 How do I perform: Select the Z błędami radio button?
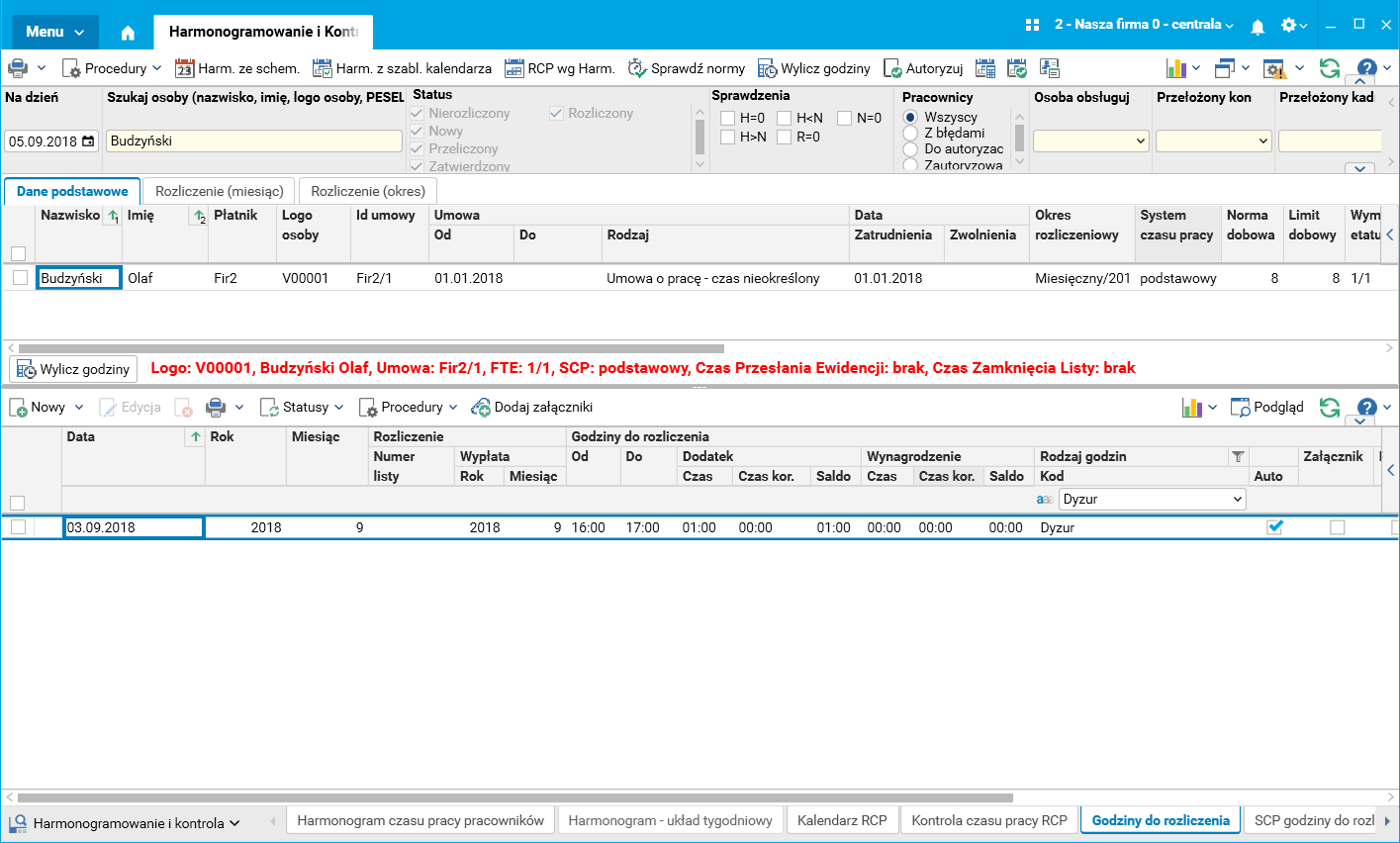[910, 133]
